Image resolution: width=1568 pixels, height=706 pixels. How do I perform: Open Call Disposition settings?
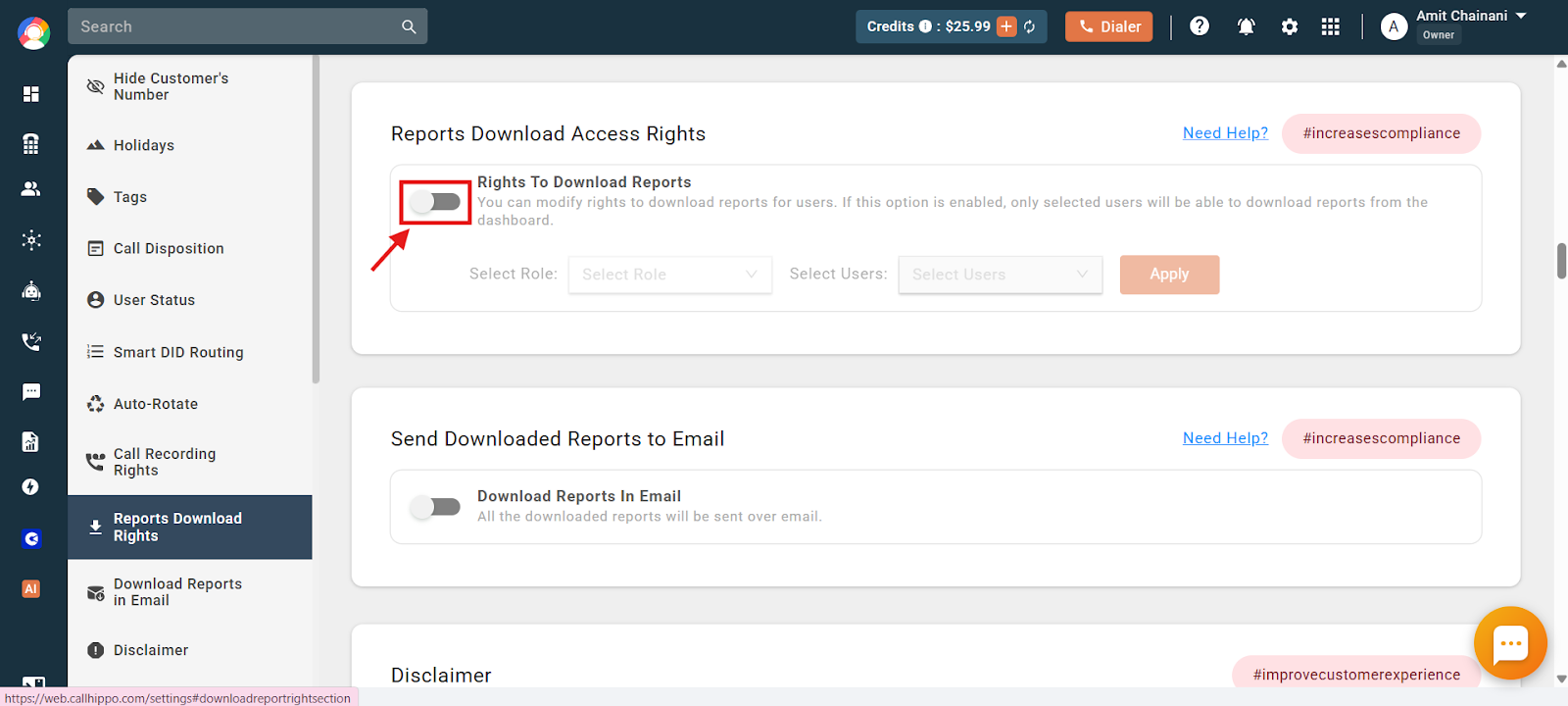coord(190,248)
